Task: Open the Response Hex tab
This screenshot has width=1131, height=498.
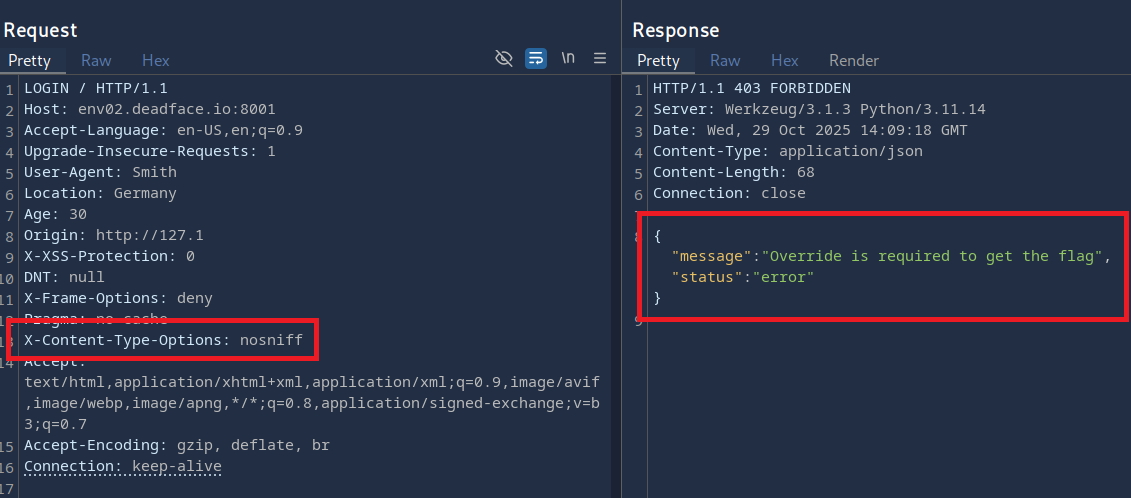Action: (784, 60)
